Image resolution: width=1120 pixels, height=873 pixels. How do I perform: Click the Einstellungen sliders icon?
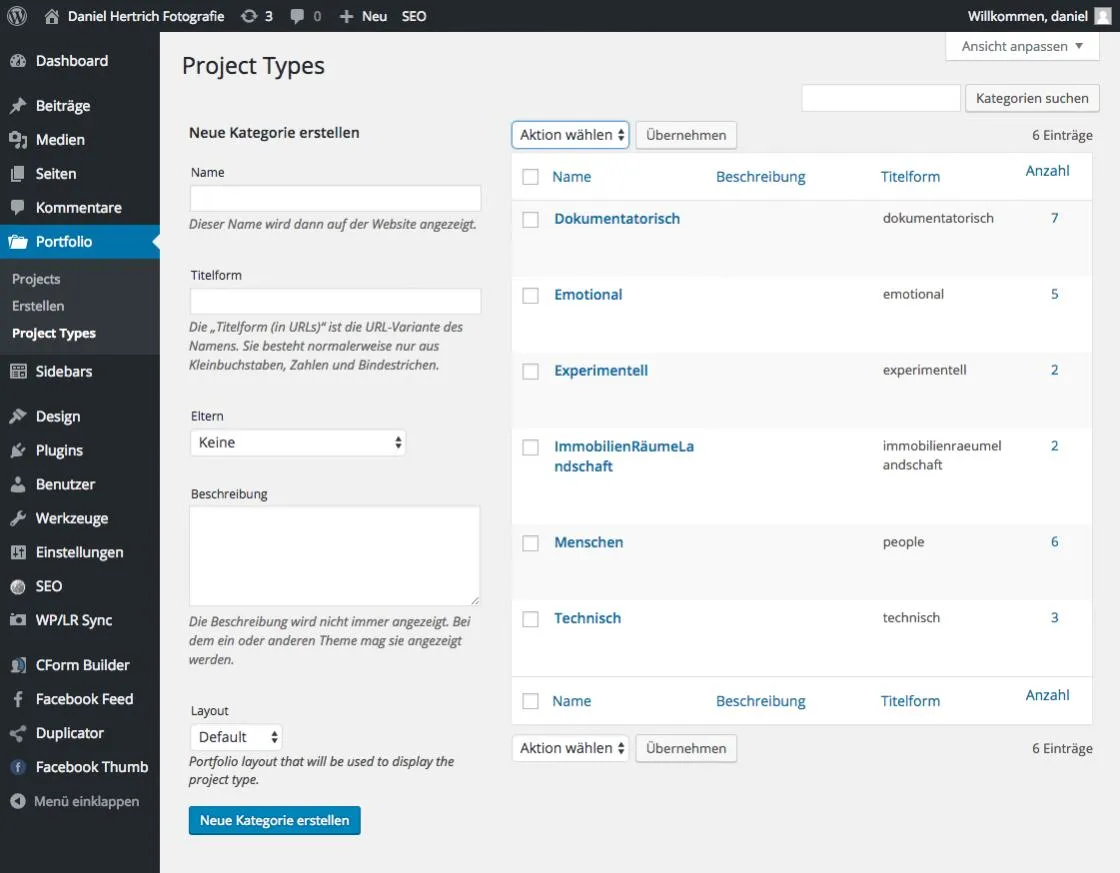tap(19, 552)
